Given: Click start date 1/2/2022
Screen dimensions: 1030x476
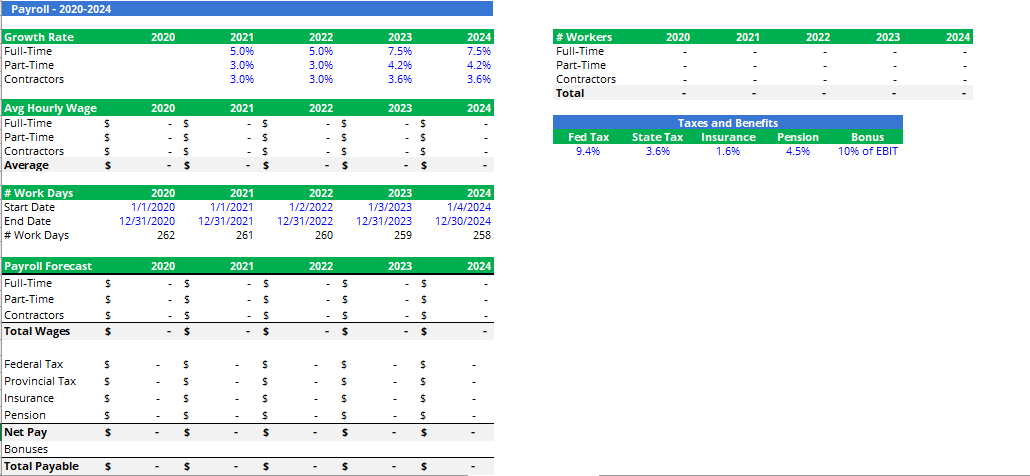Looking at the screenshot, I should [x=311, y=207].
